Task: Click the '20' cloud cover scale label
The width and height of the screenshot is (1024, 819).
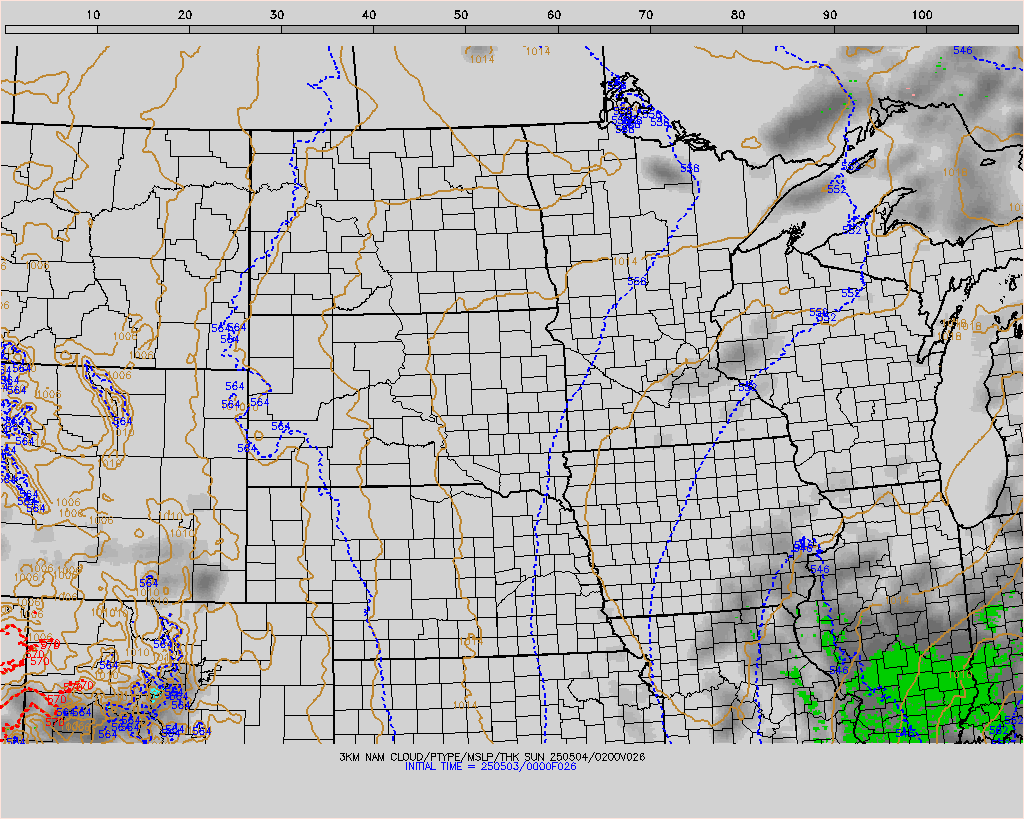Action: point(185,14)
